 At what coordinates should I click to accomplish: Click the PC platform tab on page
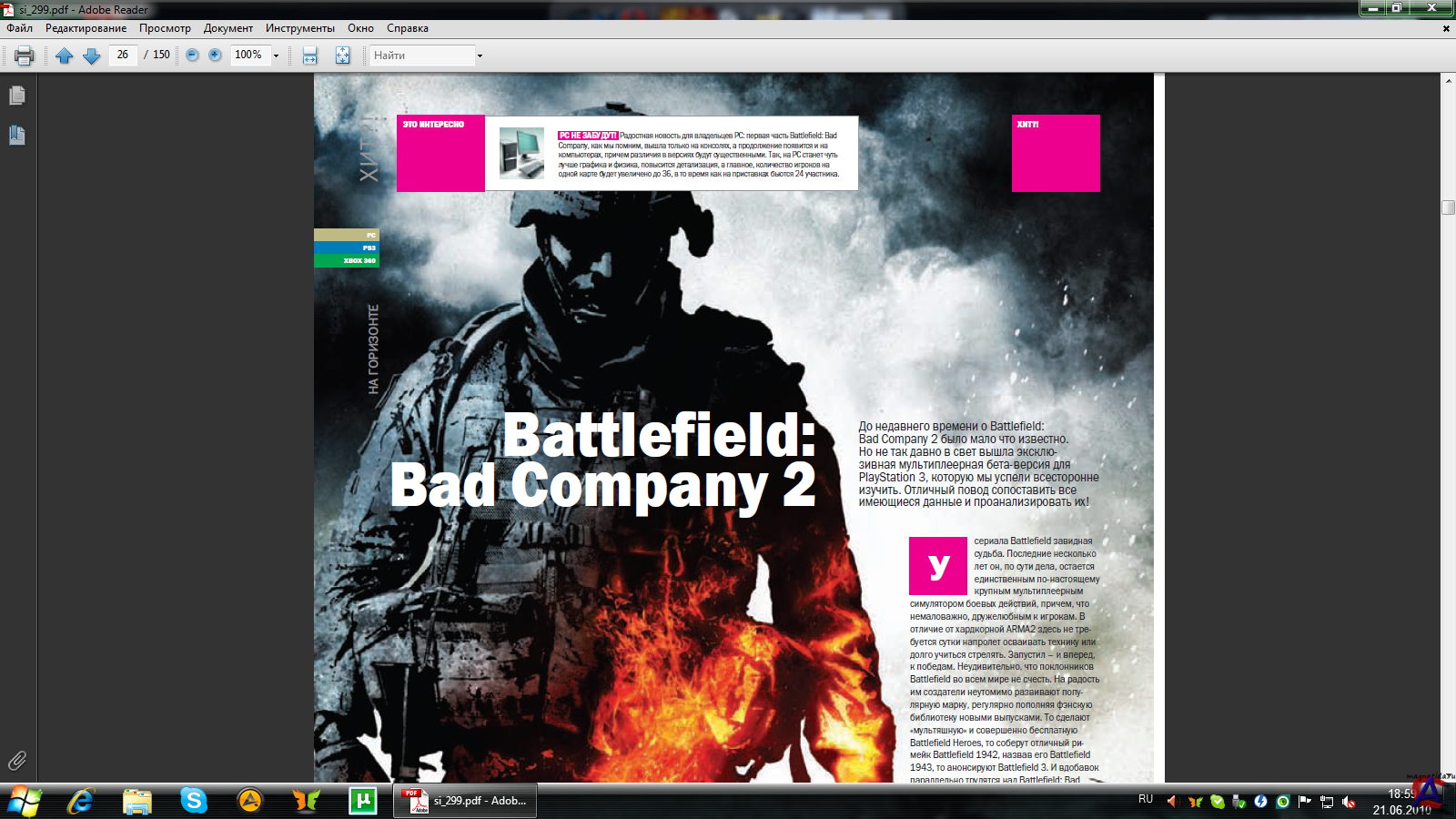pos(347,235)
